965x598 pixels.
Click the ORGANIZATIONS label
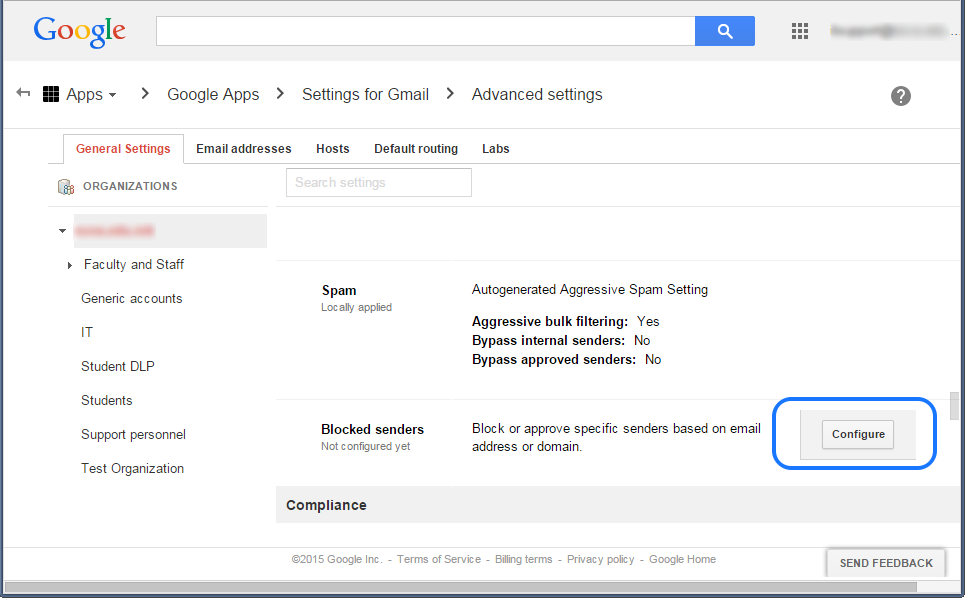pyautogui.click(x=130, y=186)
